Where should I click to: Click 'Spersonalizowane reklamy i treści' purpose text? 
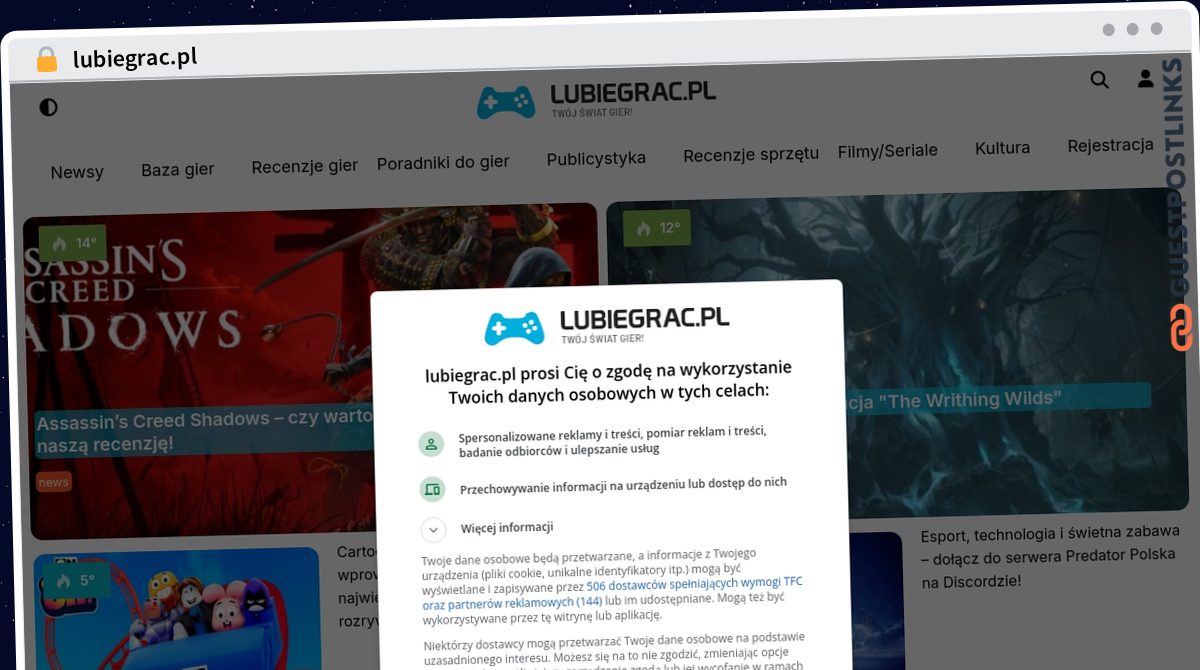(612, 441)
